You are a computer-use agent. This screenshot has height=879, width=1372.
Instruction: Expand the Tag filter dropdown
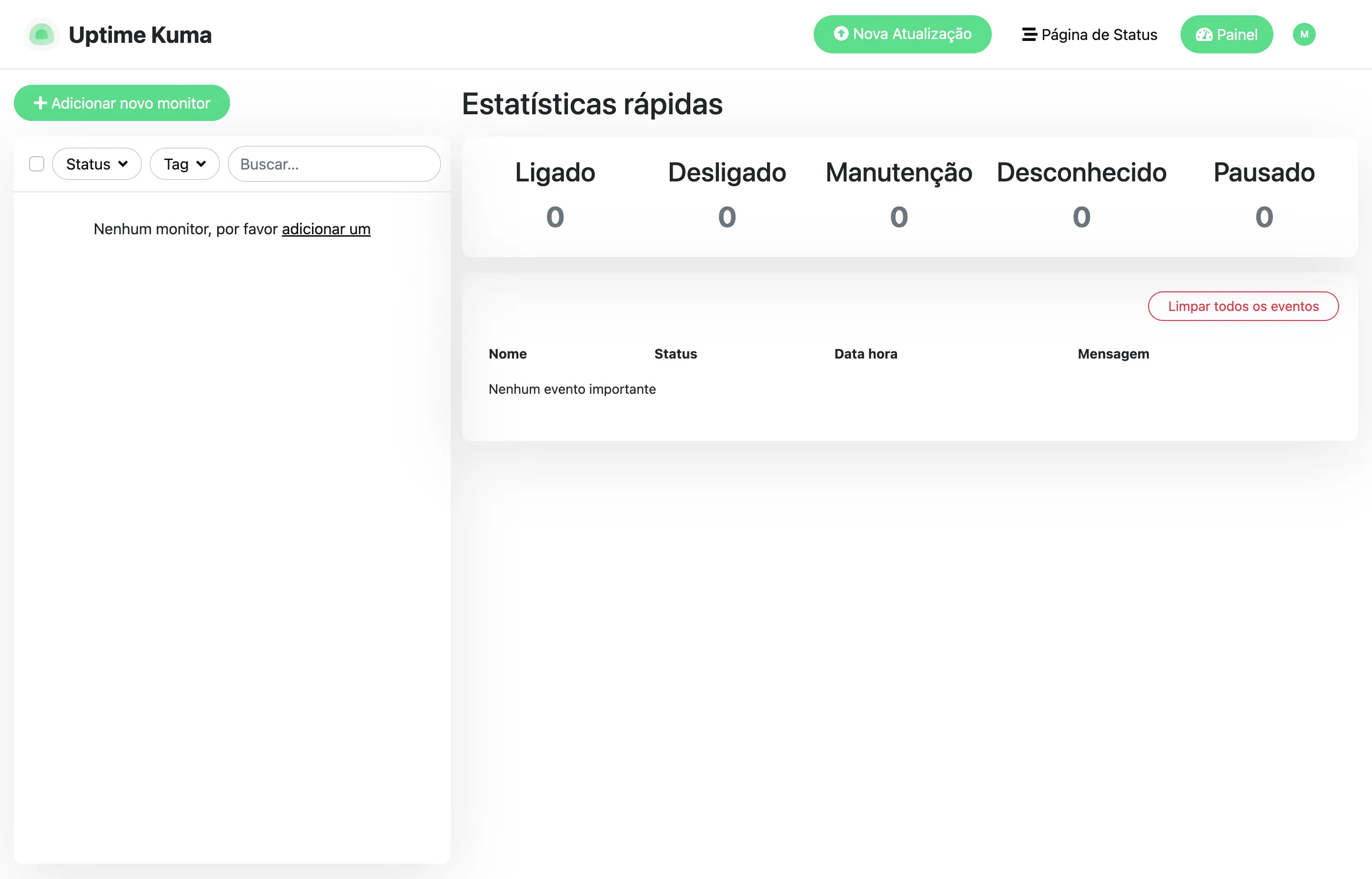click(x=184, y=164)
